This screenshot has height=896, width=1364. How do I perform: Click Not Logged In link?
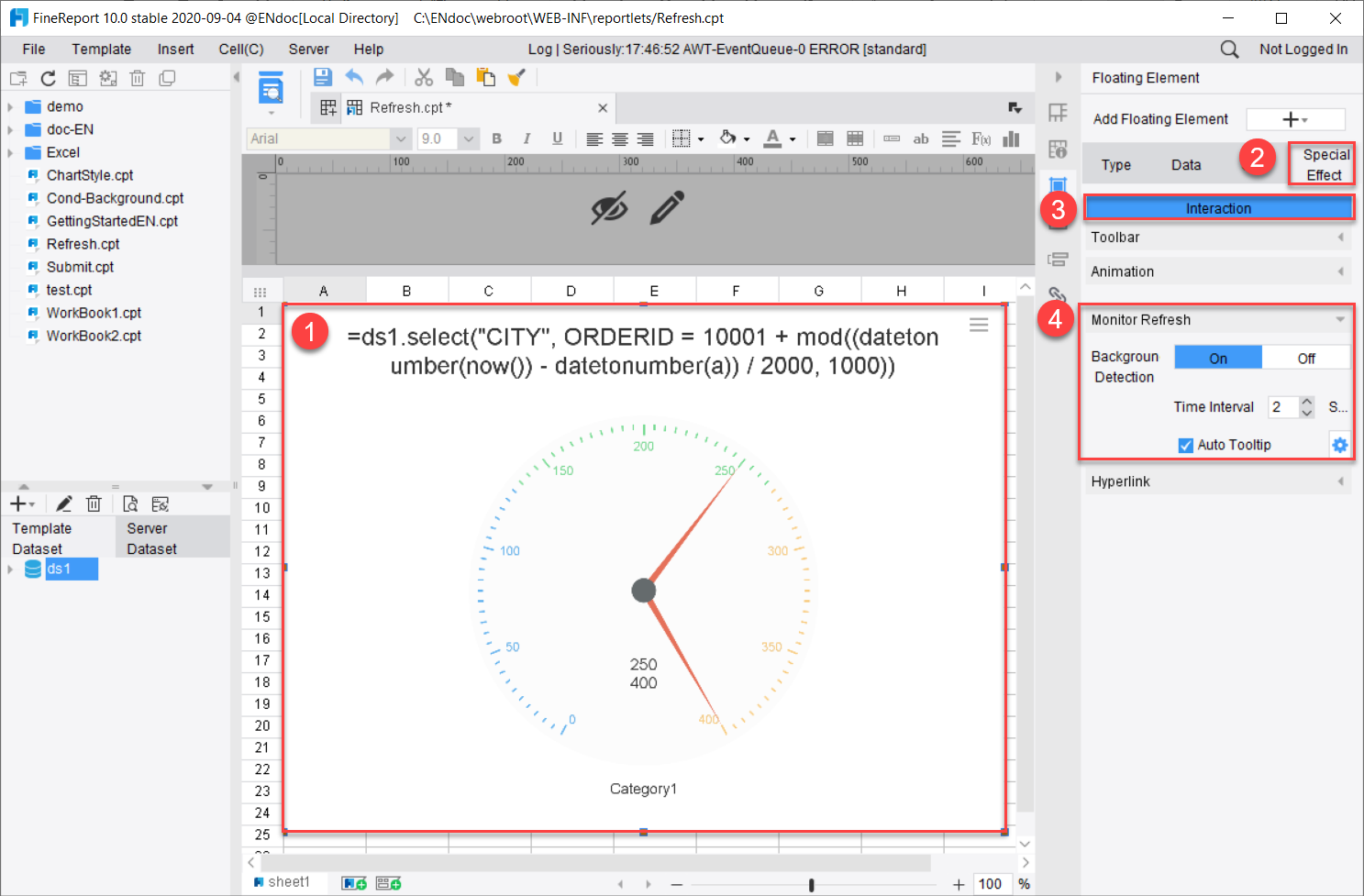(x=1303, y=50)
